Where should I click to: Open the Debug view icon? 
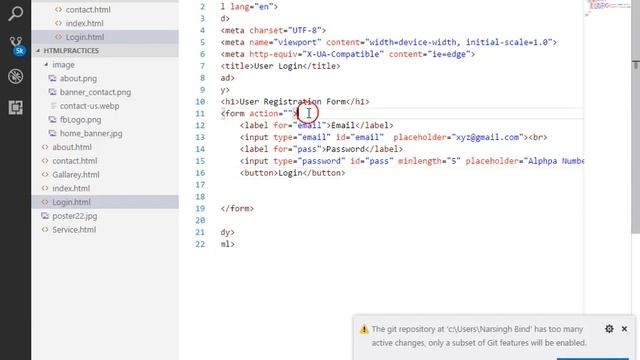pos(15,76)
